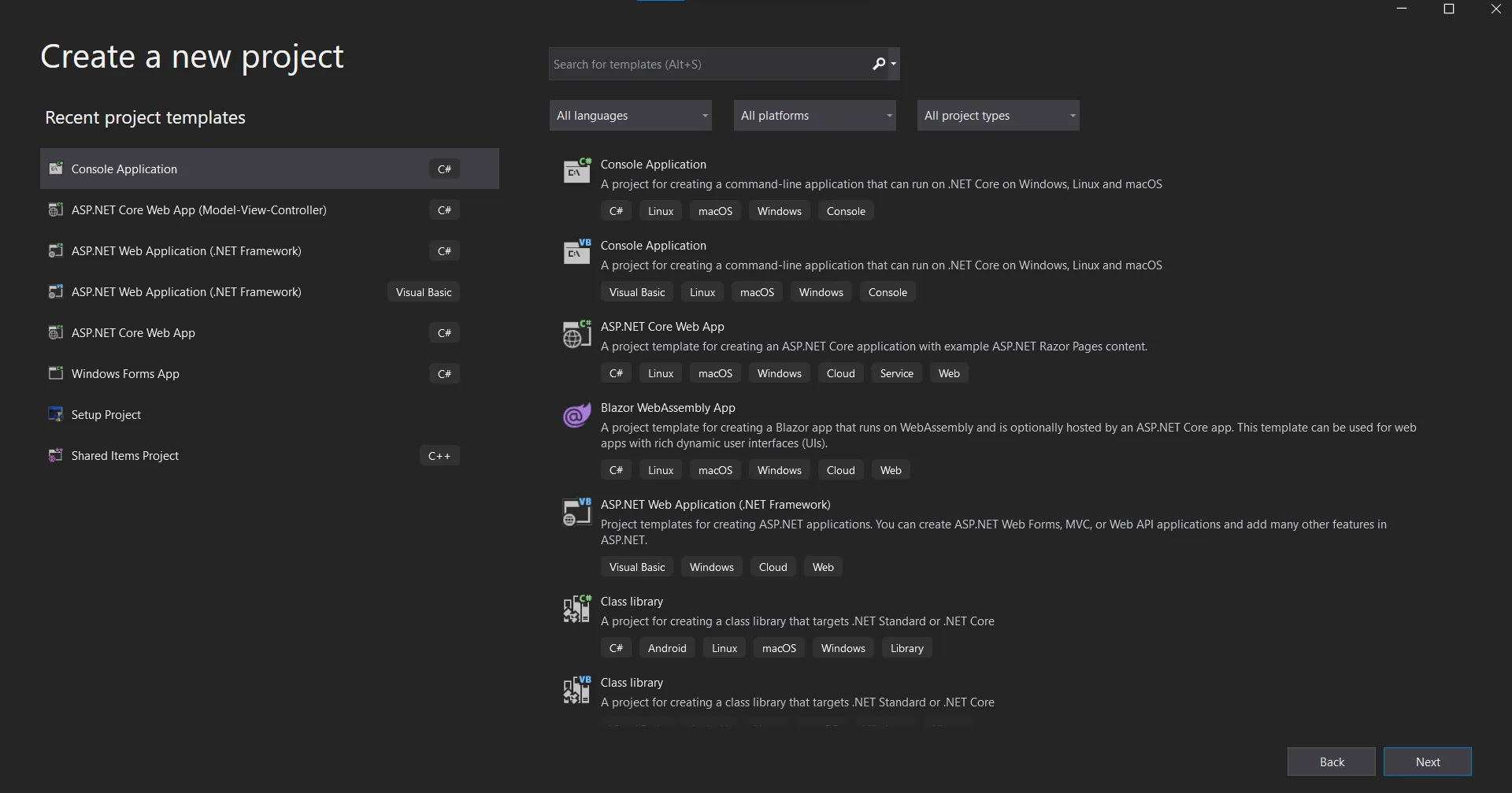Click recent Windows Forms App icon

tap(56, 373)
